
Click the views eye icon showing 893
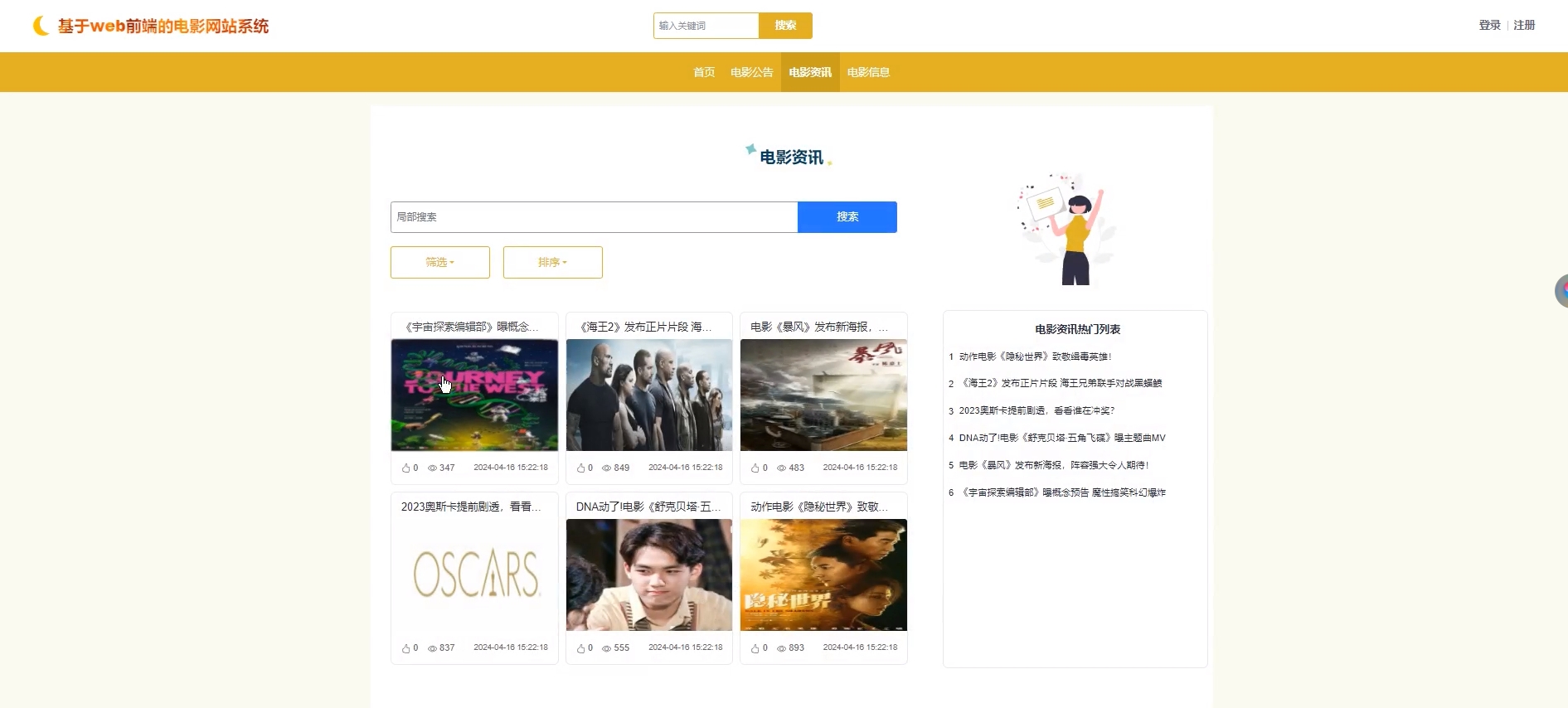click(x=781, y=648)
